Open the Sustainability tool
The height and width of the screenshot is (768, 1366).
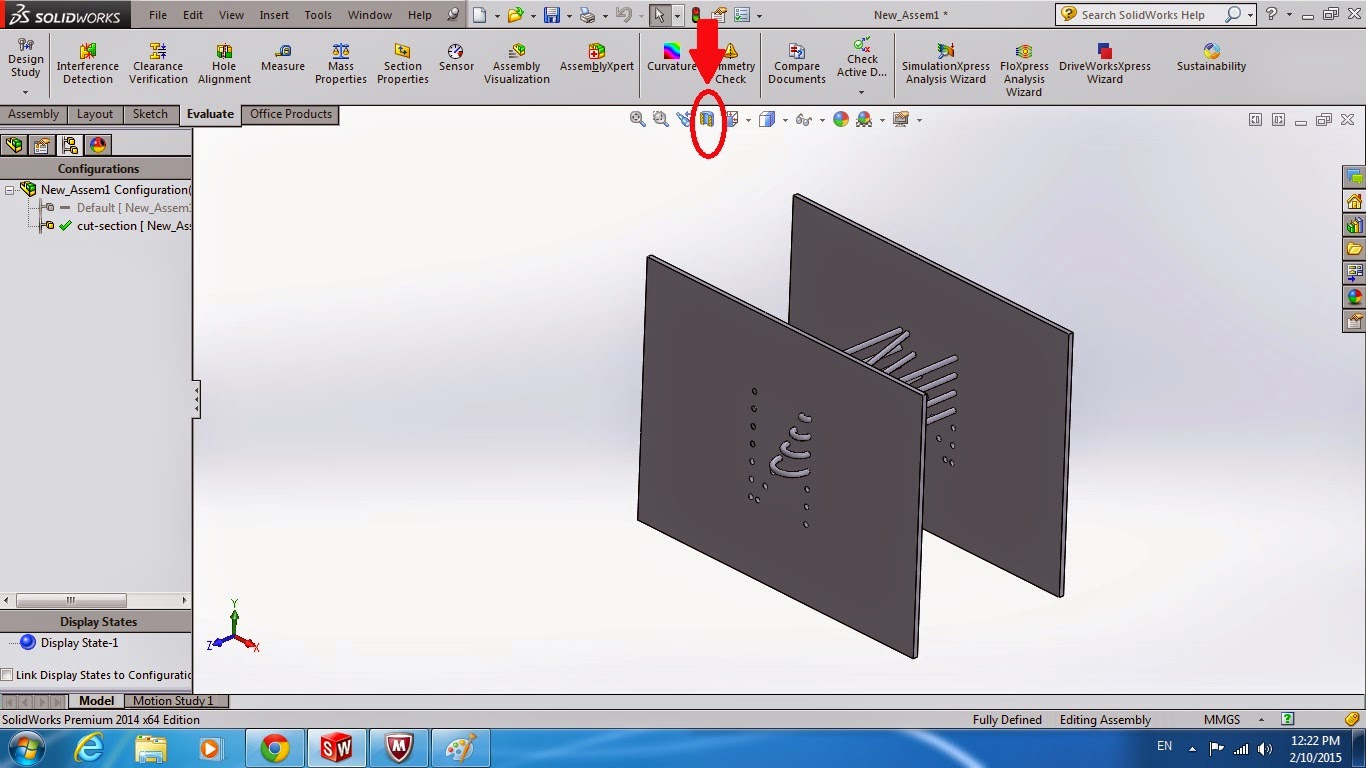click(1212, 58)
